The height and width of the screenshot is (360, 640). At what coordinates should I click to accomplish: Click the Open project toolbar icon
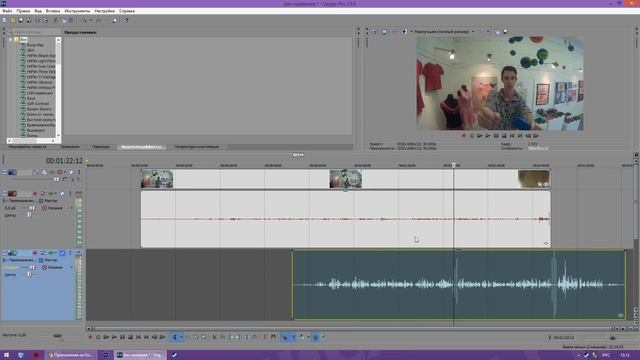pyautogui.click(x=13, y=20)
